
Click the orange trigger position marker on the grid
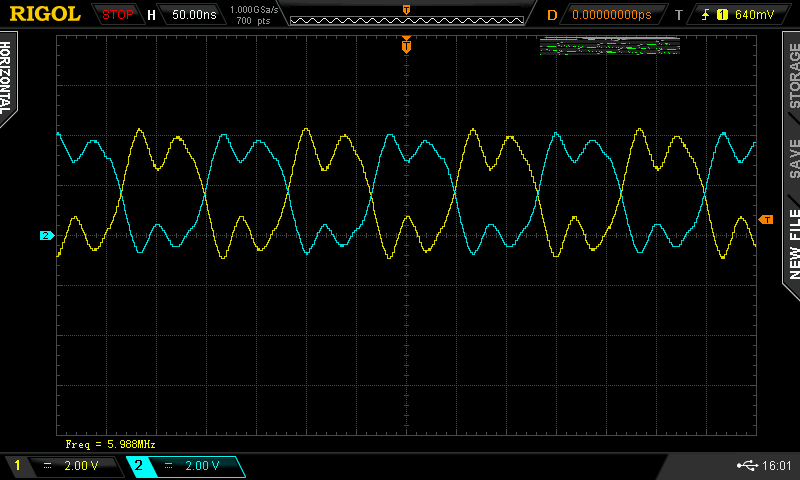406,45
